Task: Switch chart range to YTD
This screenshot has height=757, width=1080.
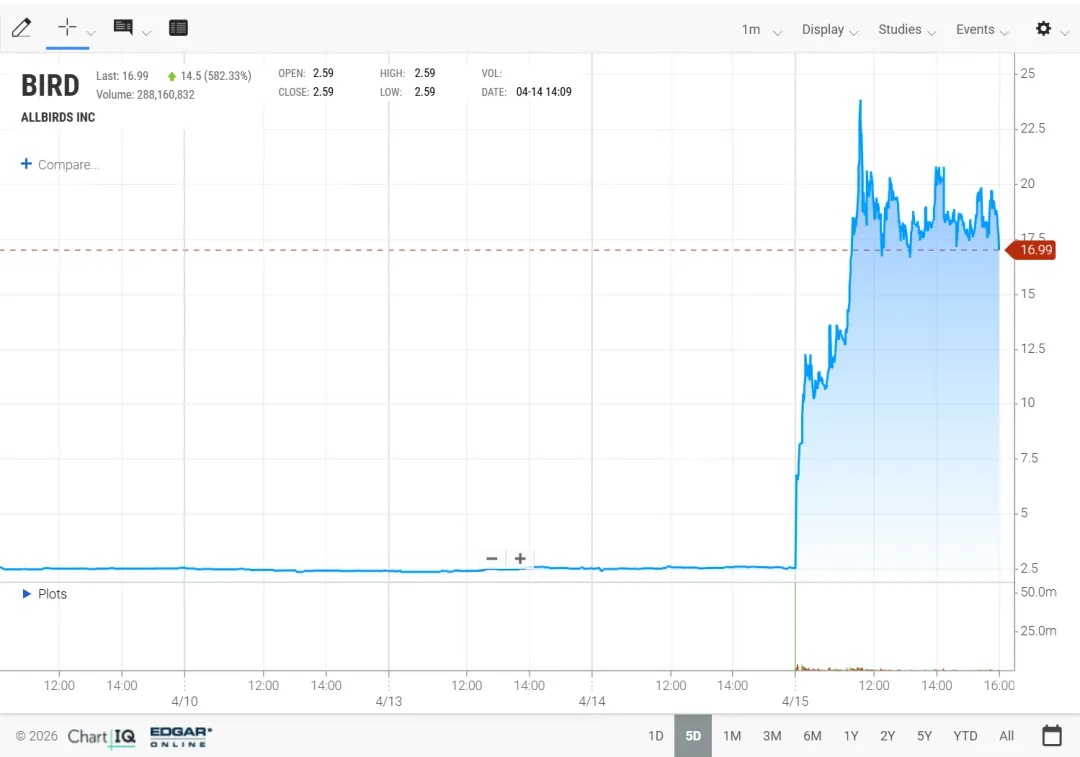Action: coord(965,736)
